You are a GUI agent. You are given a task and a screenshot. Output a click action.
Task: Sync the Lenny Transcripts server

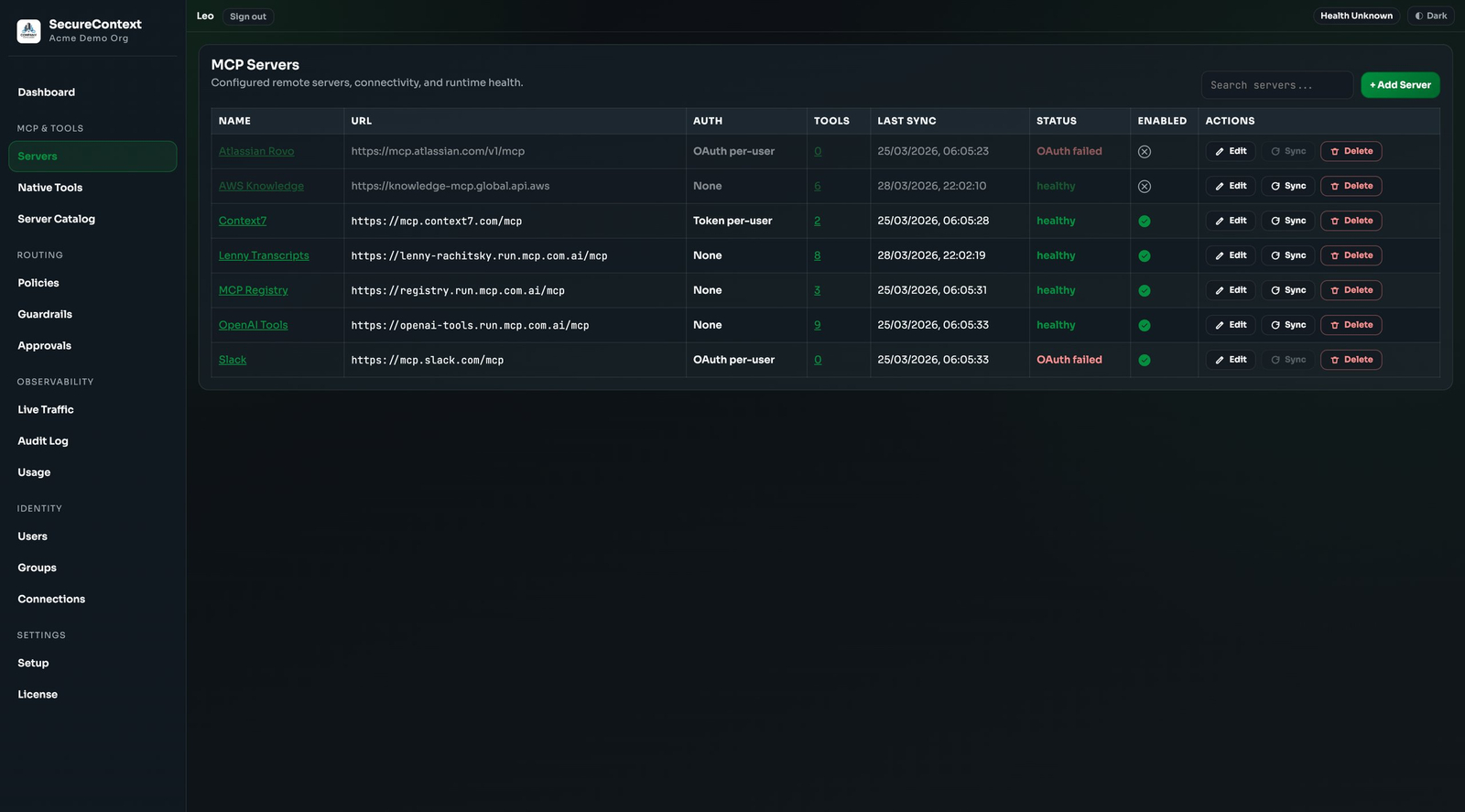tap(1287, 255)
